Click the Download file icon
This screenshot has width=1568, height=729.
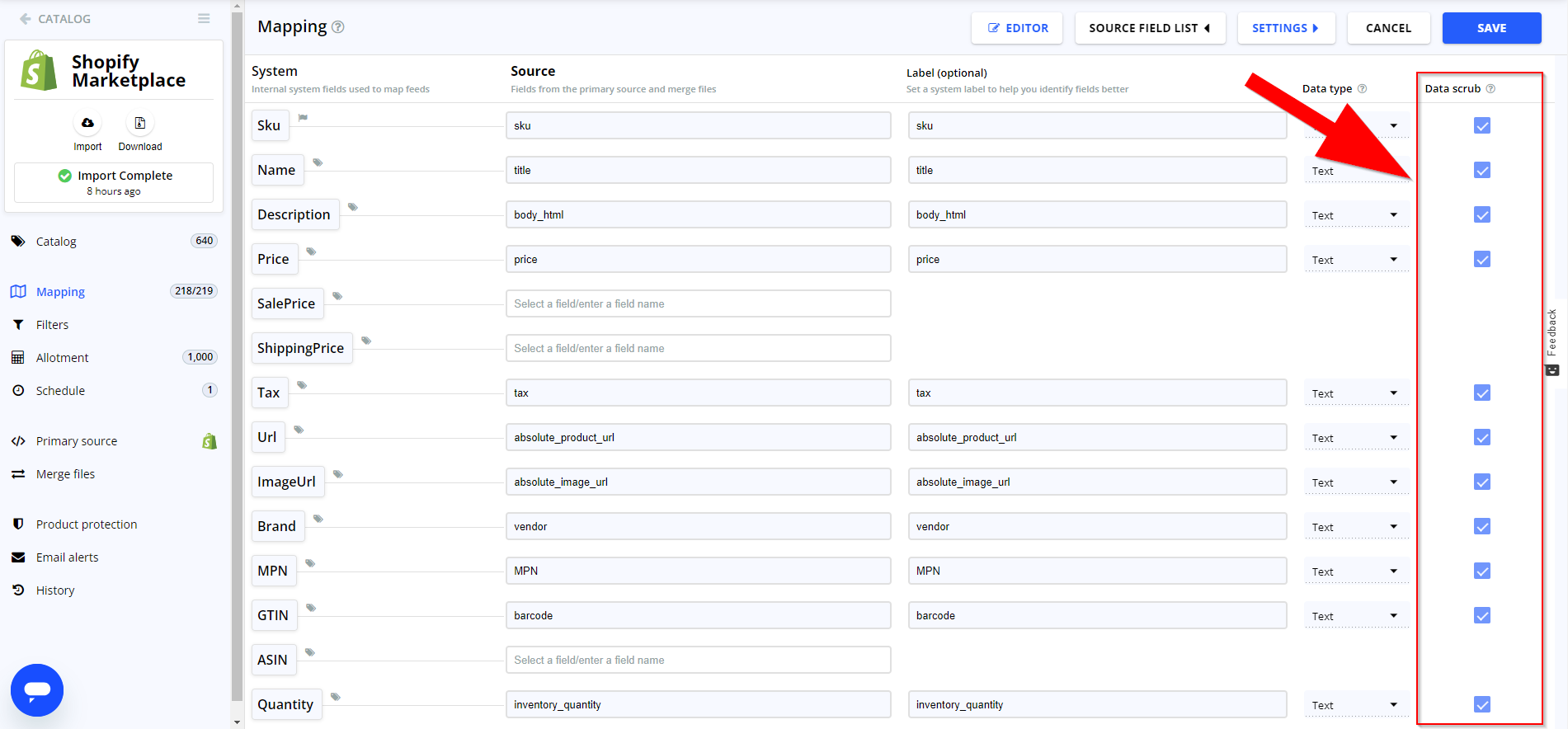click(x=140, y=123)
